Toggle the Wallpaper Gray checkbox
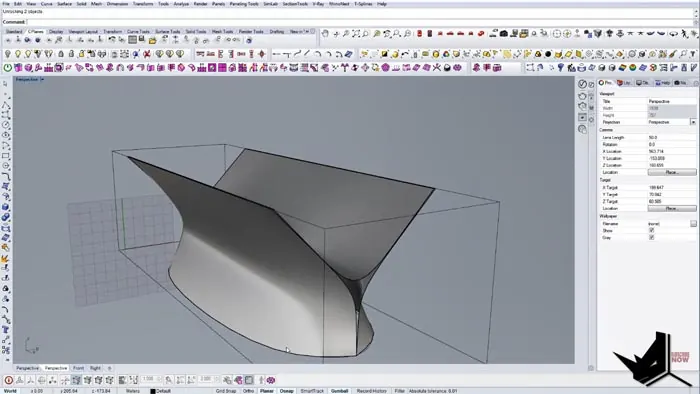 click(x=651, y=238)
